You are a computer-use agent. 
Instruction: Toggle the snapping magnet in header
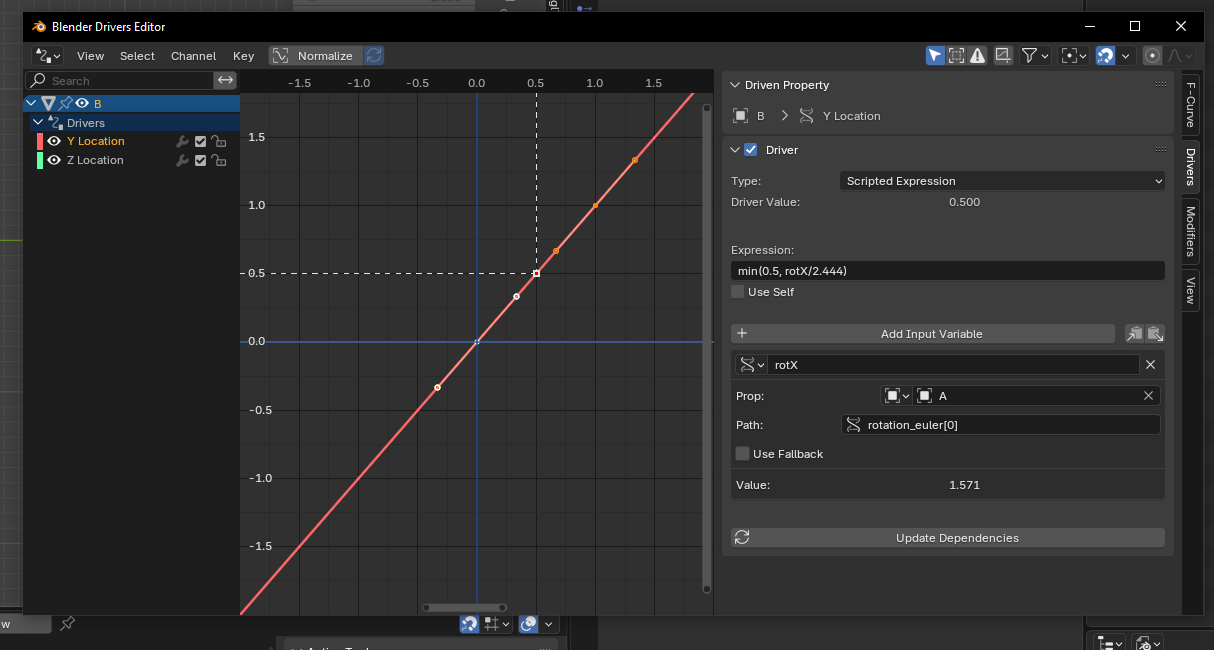(x=1105, y=56)
